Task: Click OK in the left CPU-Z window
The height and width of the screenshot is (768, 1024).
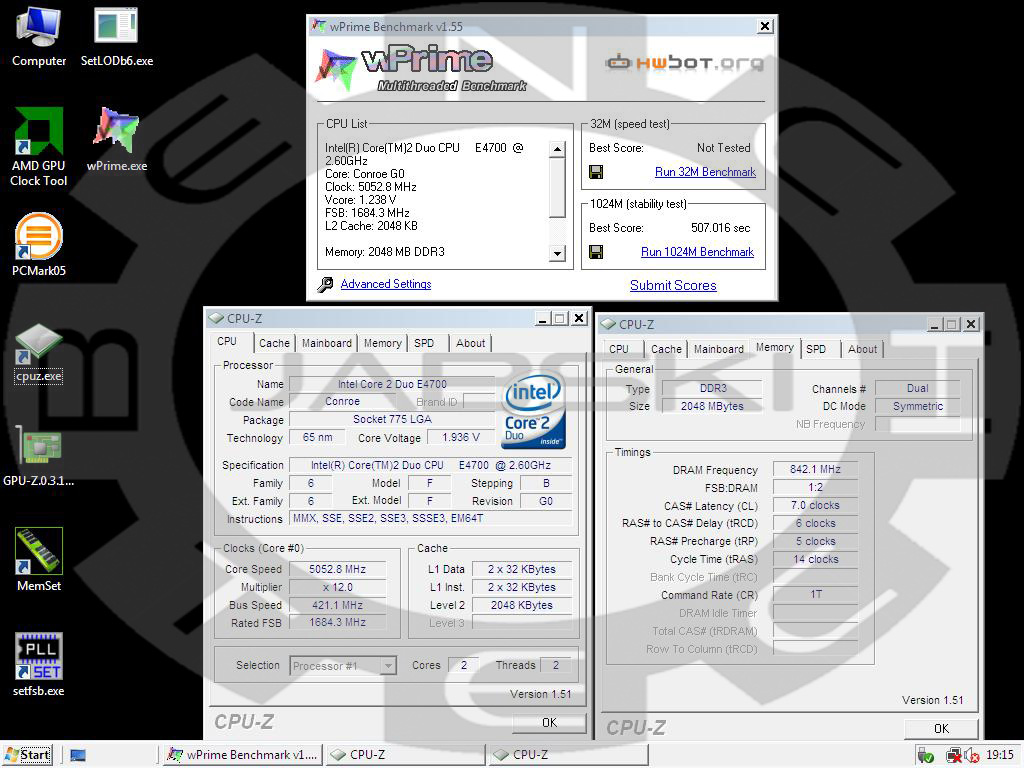Action: (x=549, y=722)
